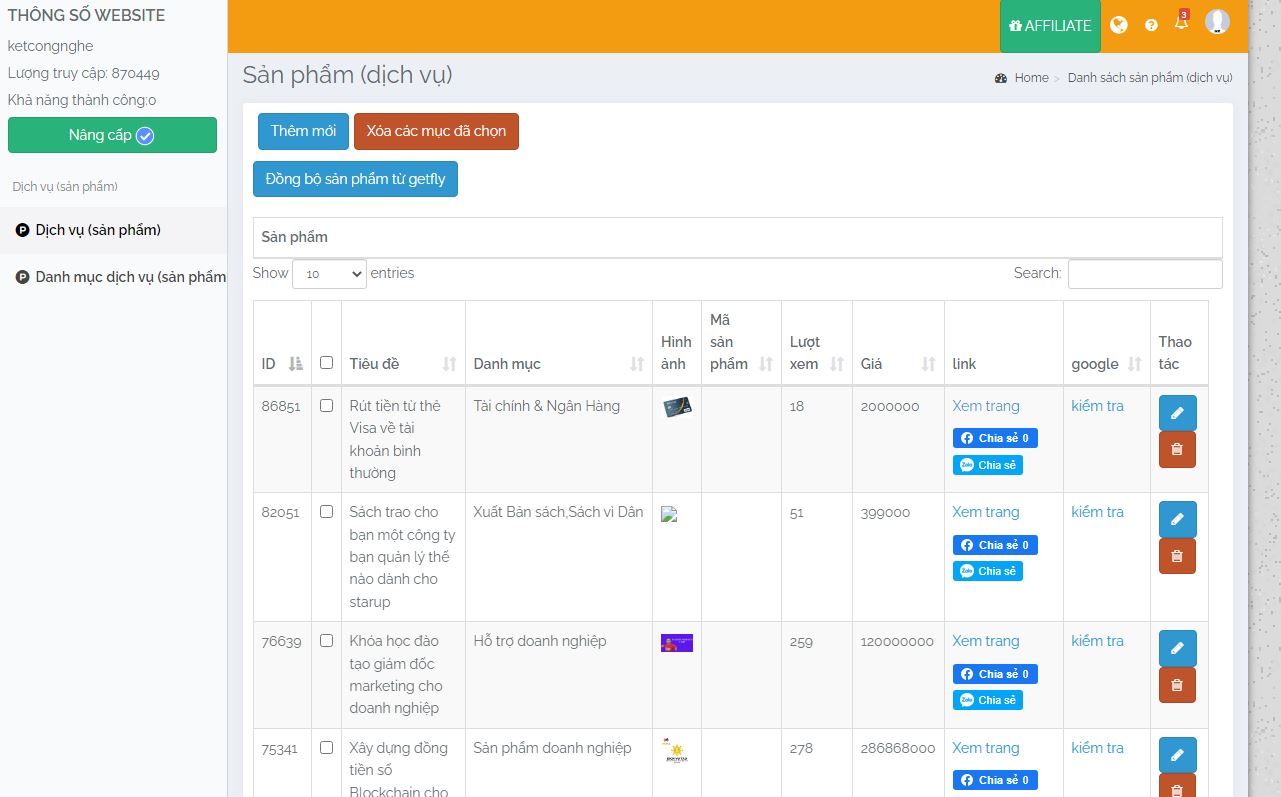1281x797 pixels.
Task: Click Facebook share button for product 86851
Action: [x=995, y=438]
